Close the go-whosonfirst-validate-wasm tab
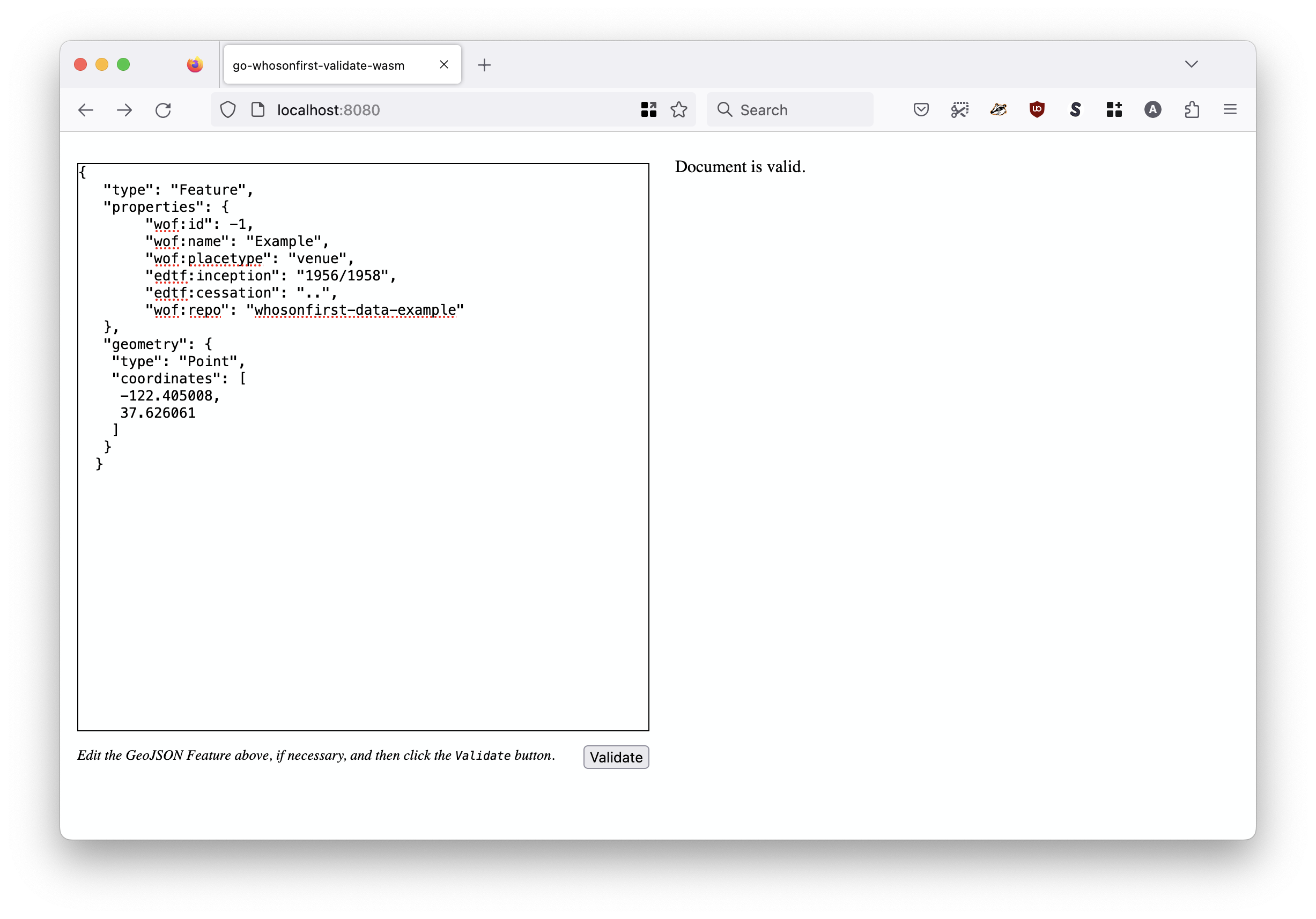The height and width of the screenshot is (919, 1316). click(x=443, y=65)
